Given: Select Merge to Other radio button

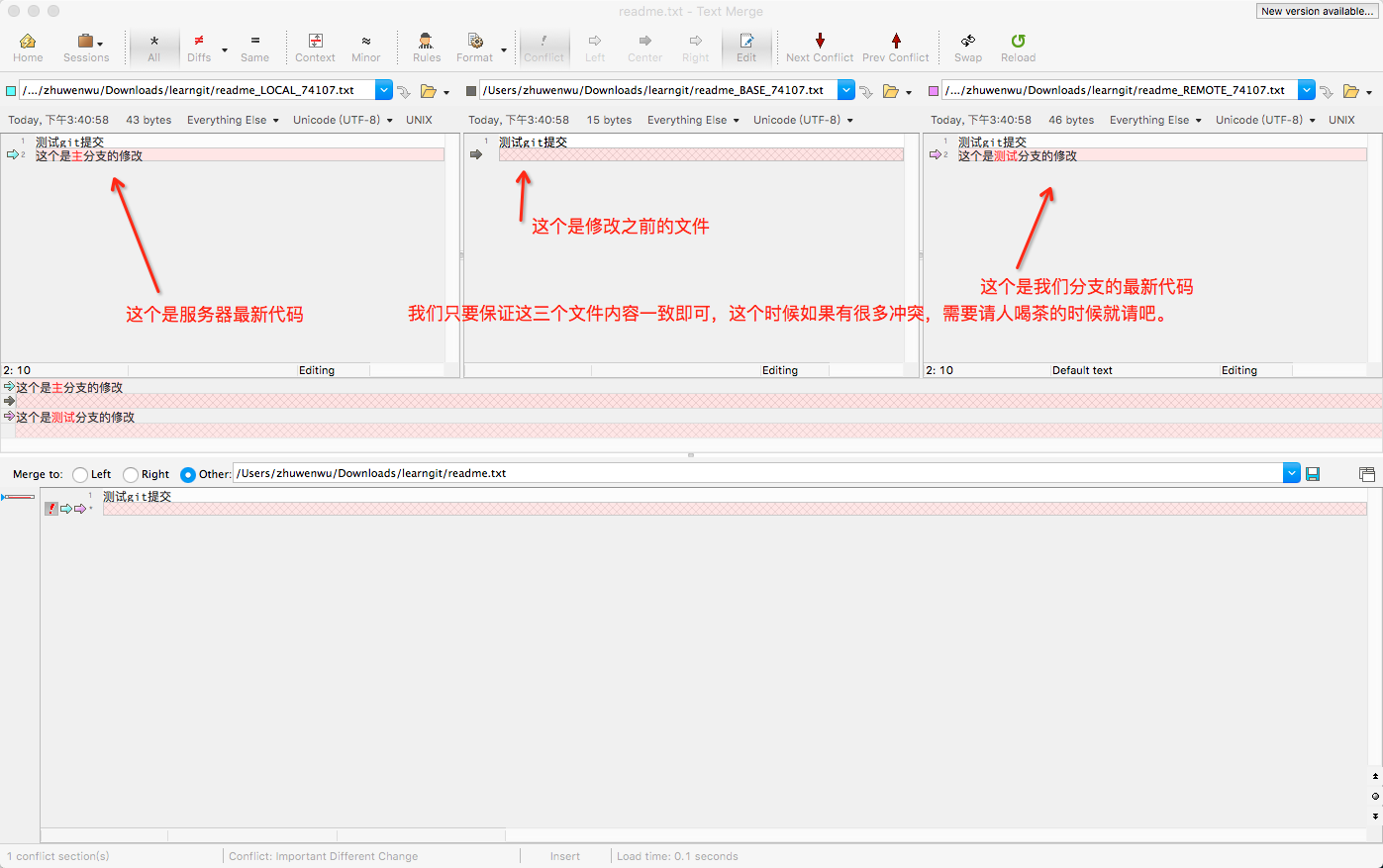Looking at the screenshot, I should (188, 475).
